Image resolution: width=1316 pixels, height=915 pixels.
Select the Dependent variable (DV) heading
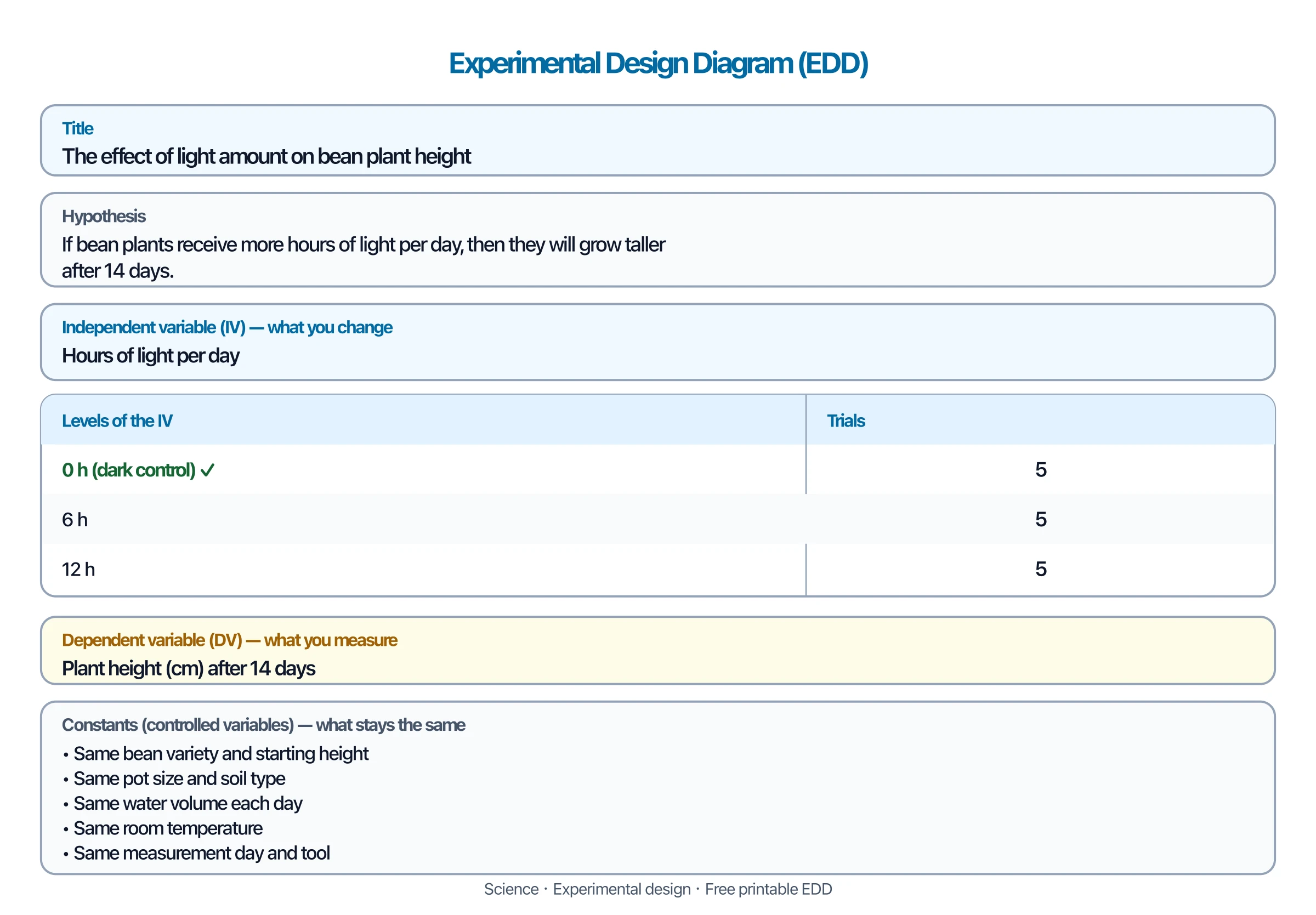pos(229,640)
